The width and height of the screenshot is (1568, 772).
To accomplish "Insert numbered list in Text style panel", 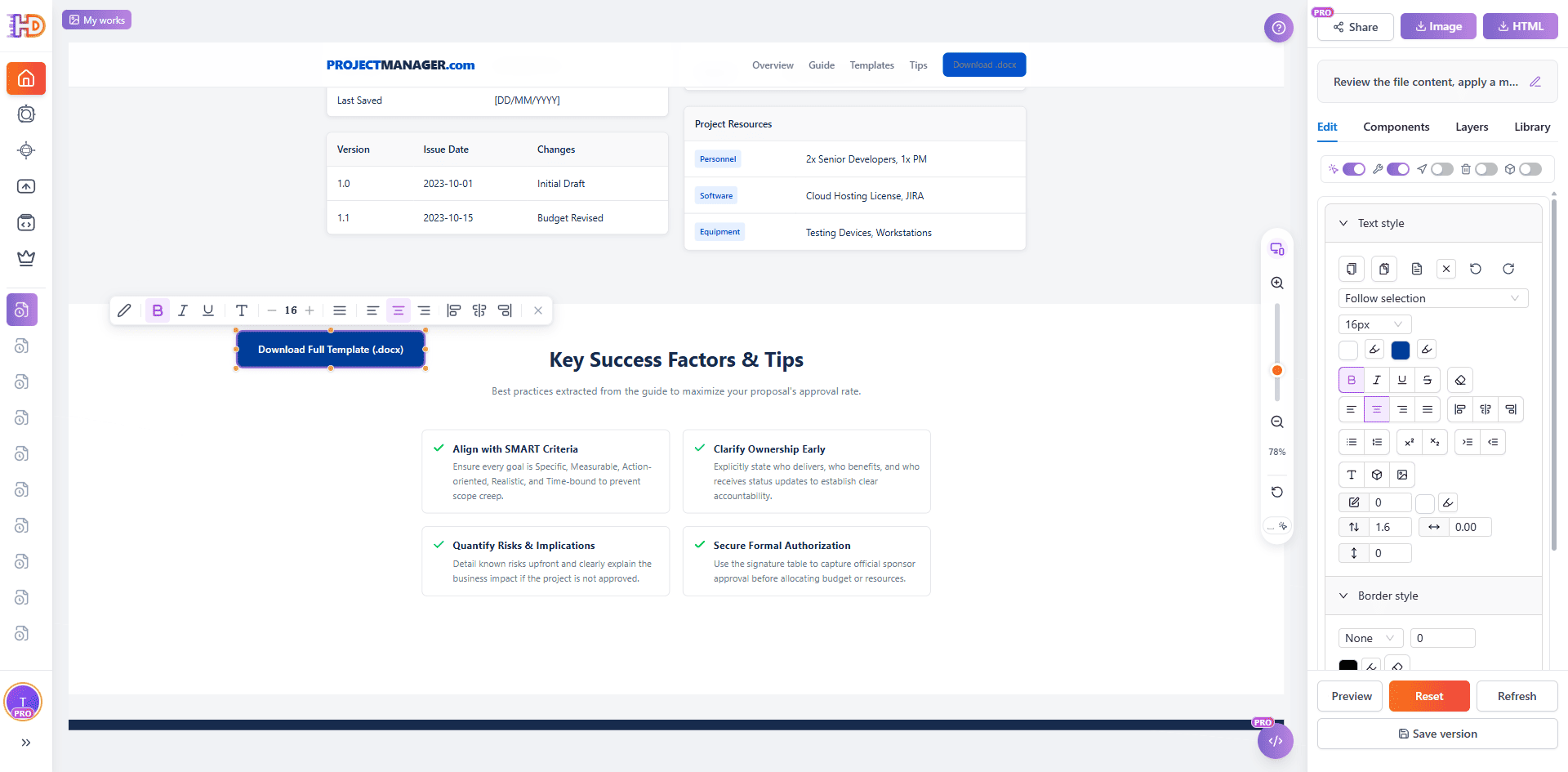I will pyautogui.click(x=1377, y=442).
